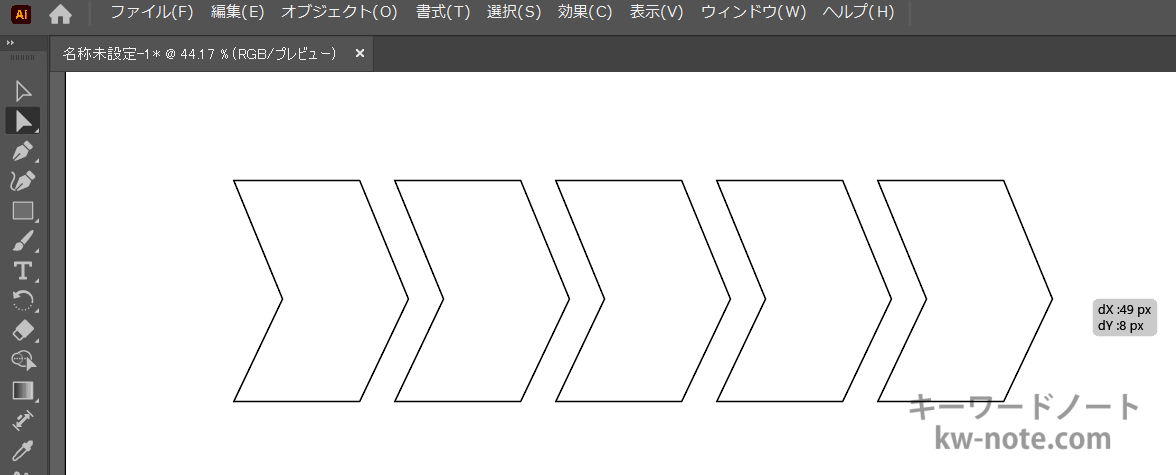Viewport: 1176px width, 475px height.
Task: Open the 効果(C) menu
Action: 585,13
